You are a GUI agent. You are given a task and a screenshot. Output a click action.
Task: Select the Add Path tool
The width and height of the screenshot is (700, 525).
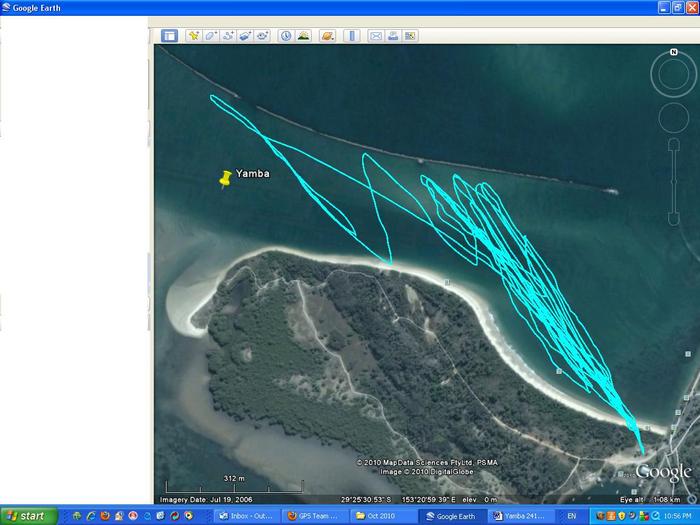coord(229,35)
